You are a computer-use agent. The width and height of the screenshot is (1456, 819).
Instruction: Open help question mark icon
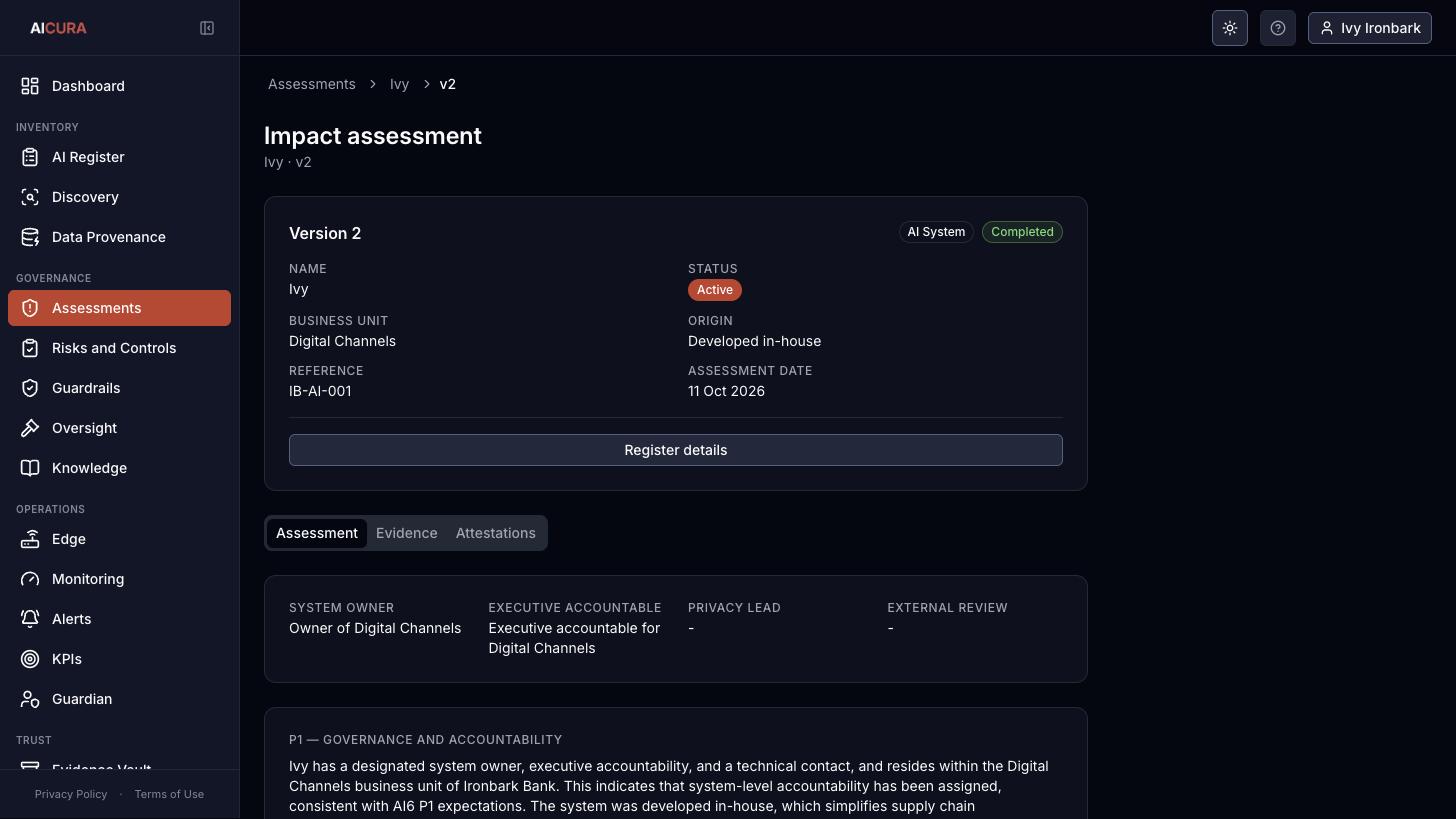(1278, 28)
